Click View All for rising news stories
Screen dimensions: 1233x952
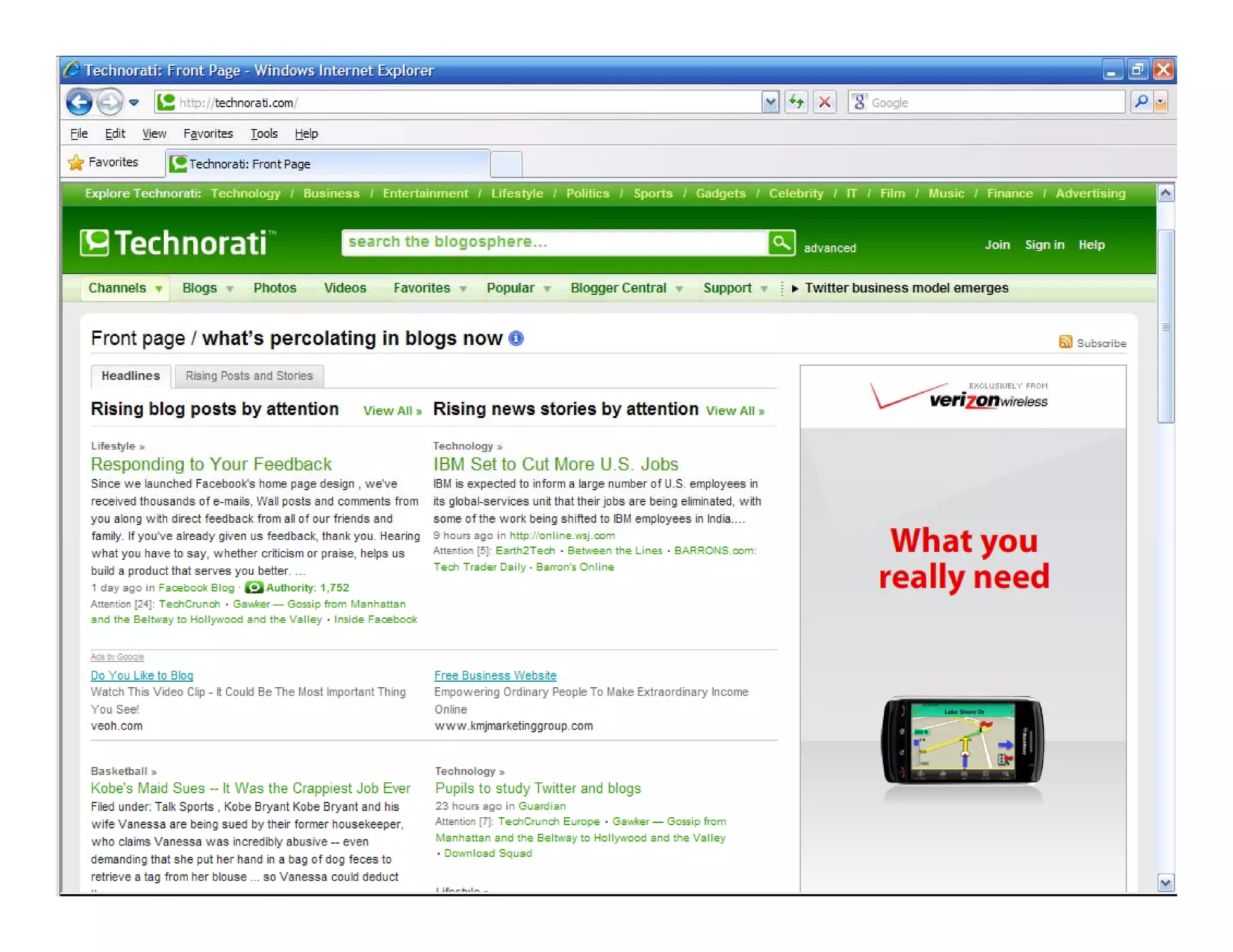pyautogui.click(x=735, y=411)
